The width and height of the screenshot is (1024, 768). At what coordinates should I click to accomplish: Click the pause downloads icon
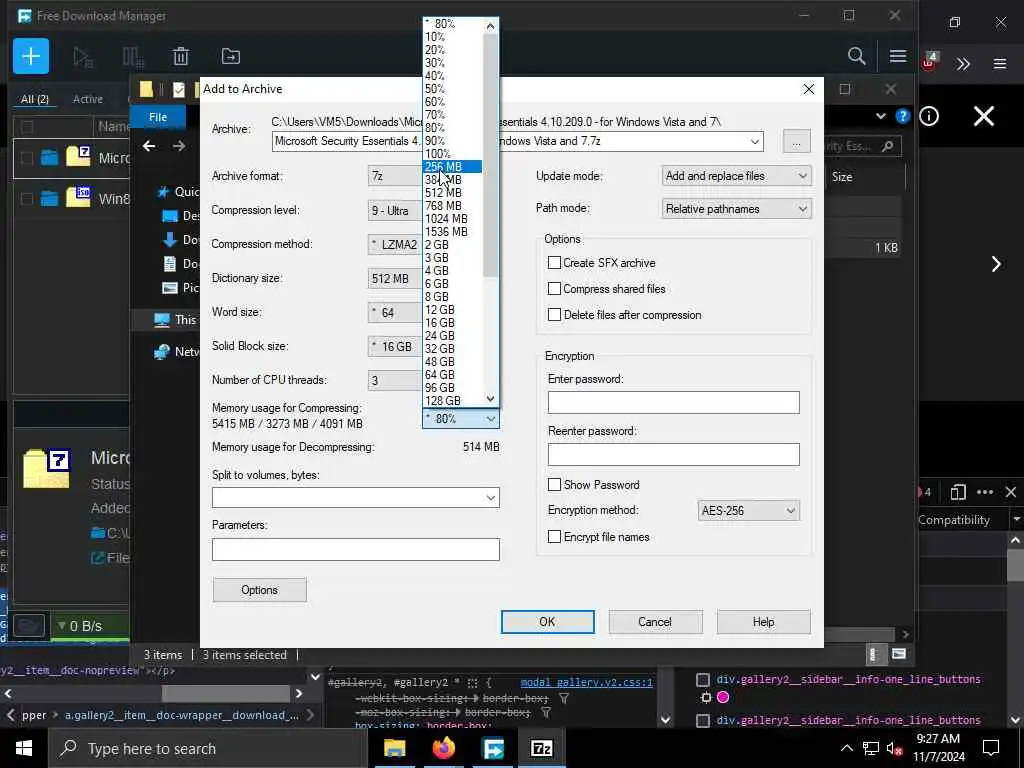133,57
